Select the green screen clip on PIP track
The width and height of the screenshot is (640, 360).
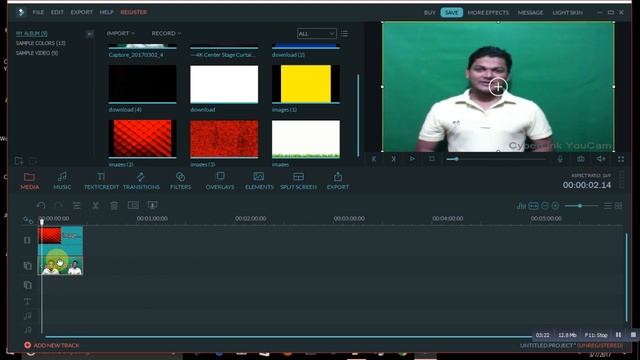[x=60, y=265]
